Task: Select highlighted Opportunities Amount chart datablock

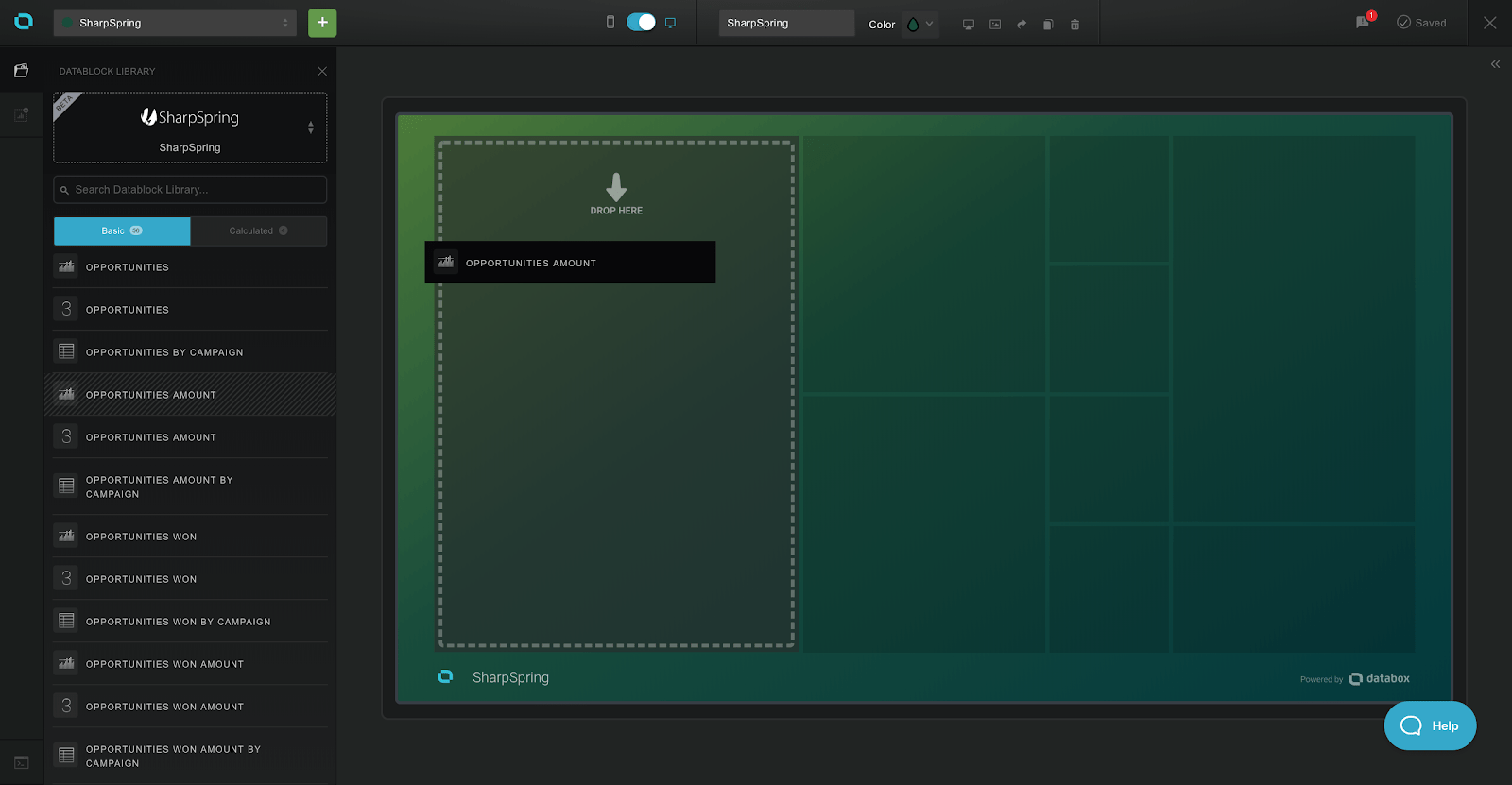Action: click(x=190, y=394)
